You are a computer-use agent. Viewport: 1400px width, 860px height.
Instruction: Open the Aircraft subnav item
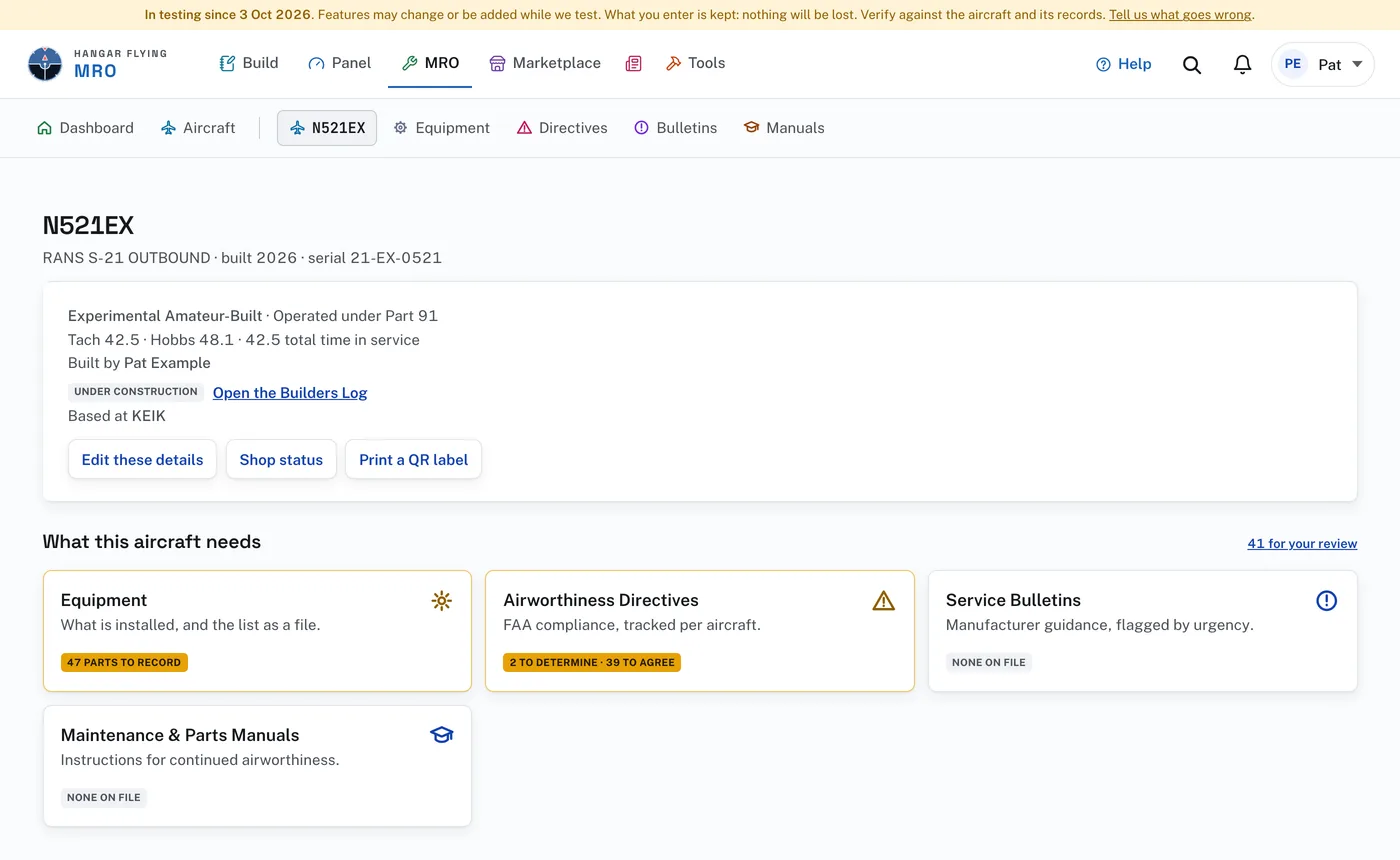click(198, 128)
